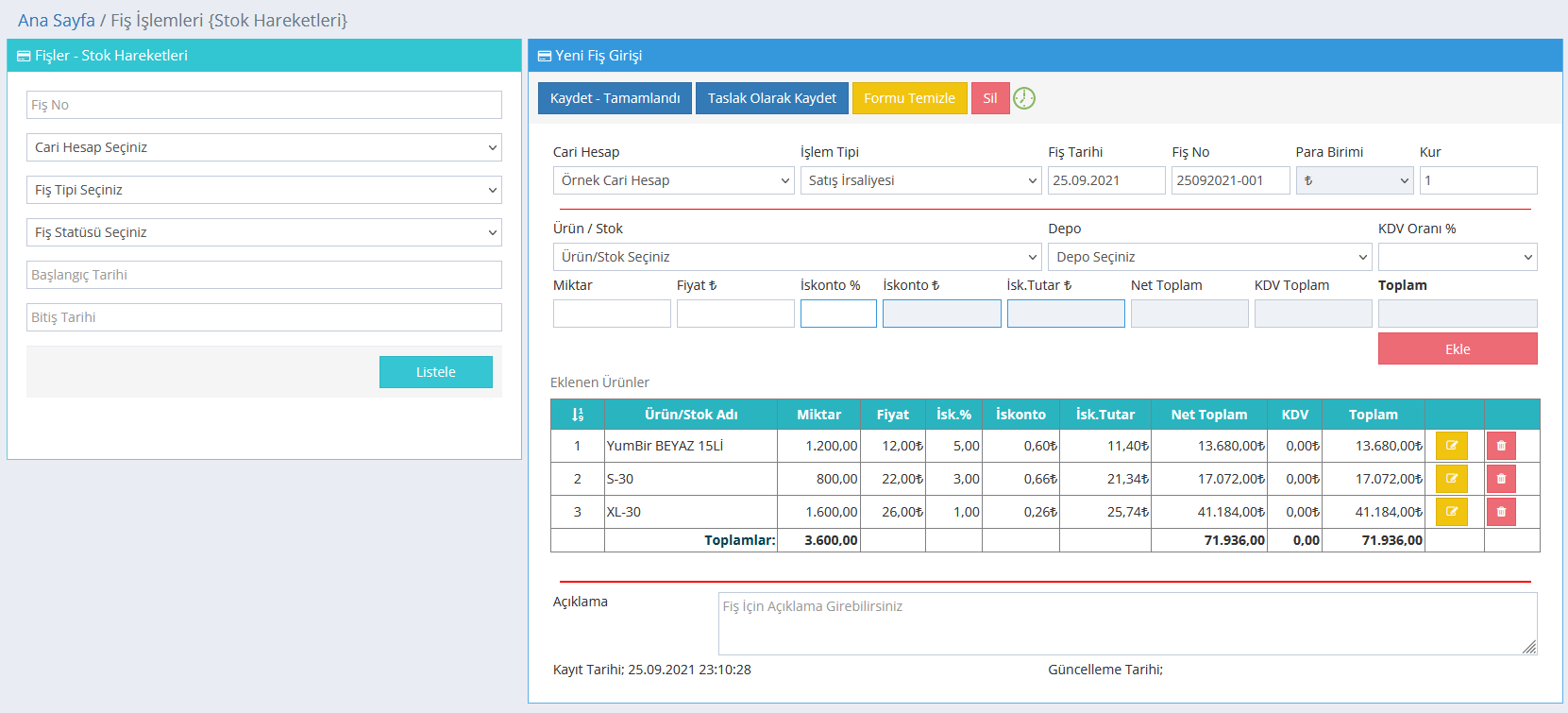Image resolution: width=1568 pixels, height=713 pixels.
Task: Open the Para Birimi currency dropdown
Action: click(x=1355, y=180)
